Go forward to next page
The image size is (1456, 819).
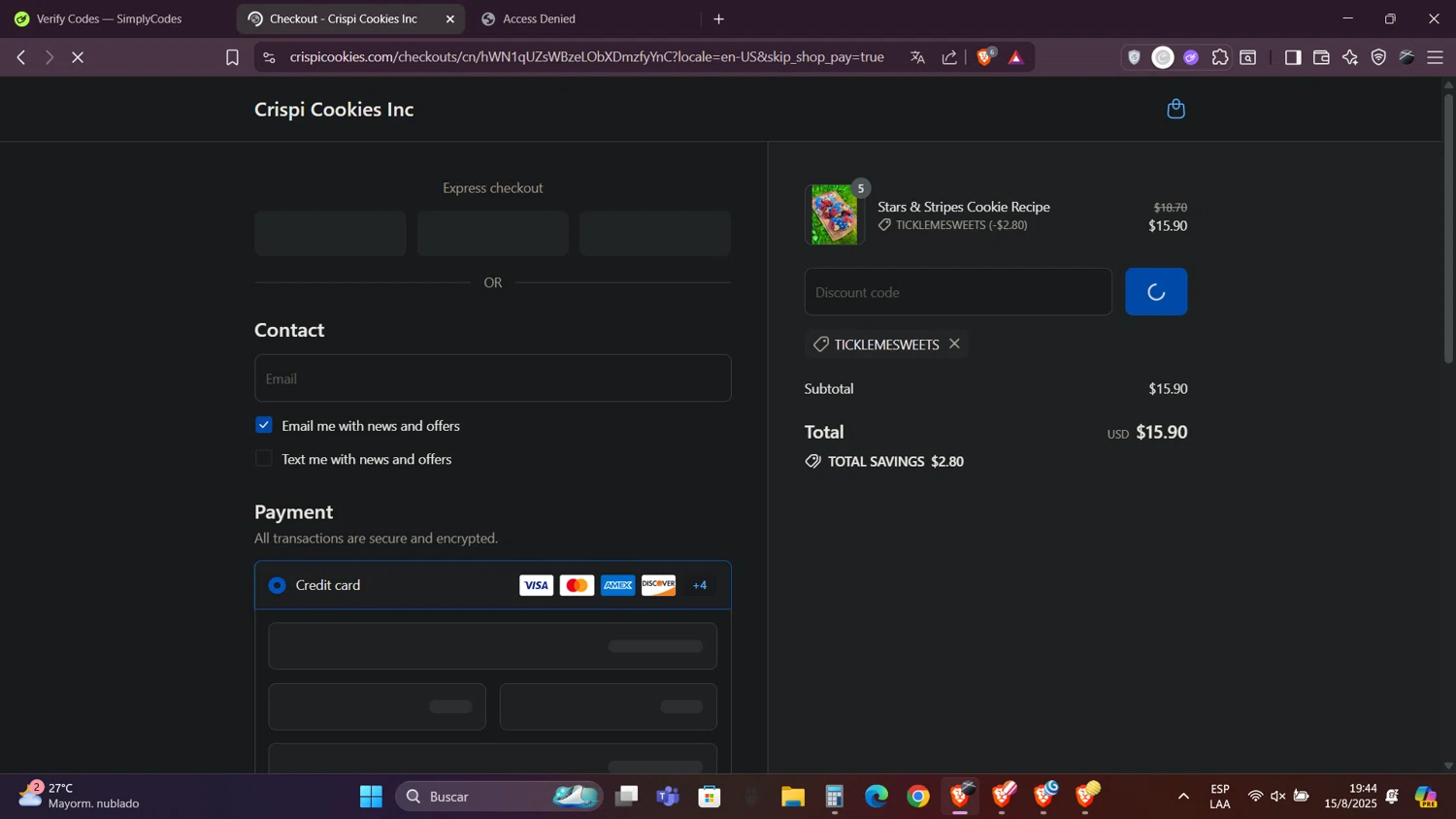[x=49, y=57]
